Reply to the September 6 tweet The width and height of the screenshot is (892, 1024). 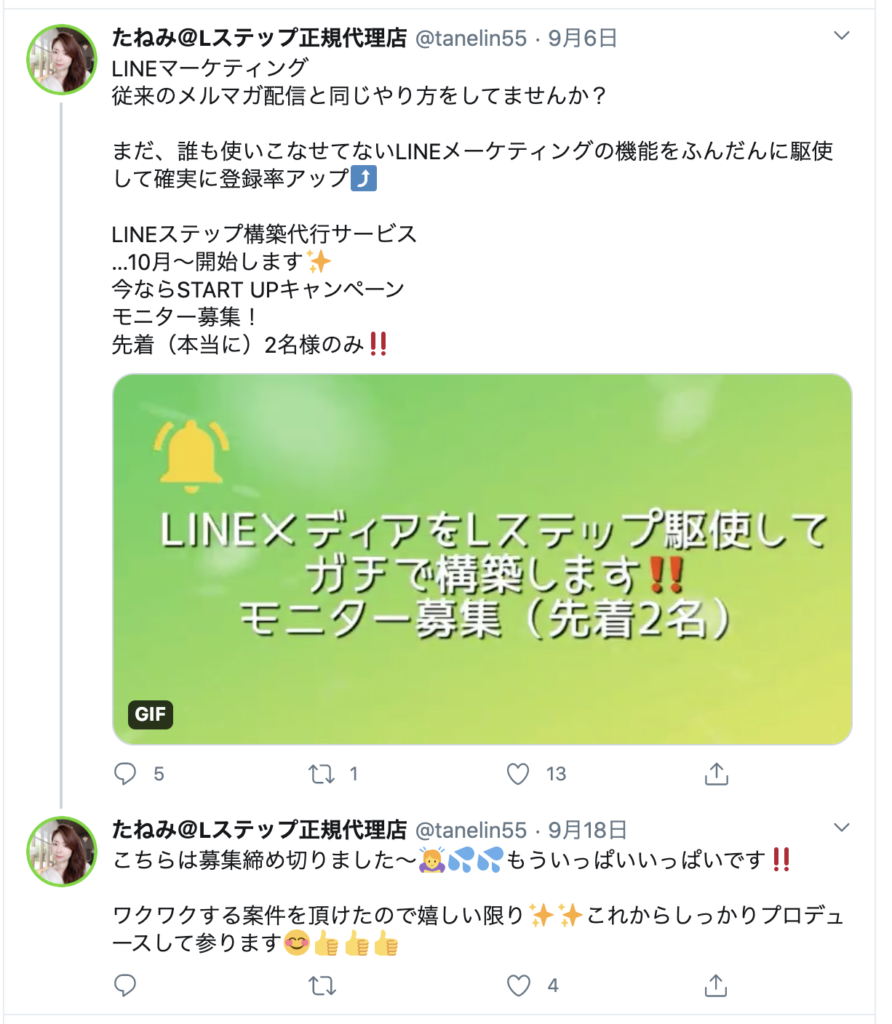click(x=125, y=773)
